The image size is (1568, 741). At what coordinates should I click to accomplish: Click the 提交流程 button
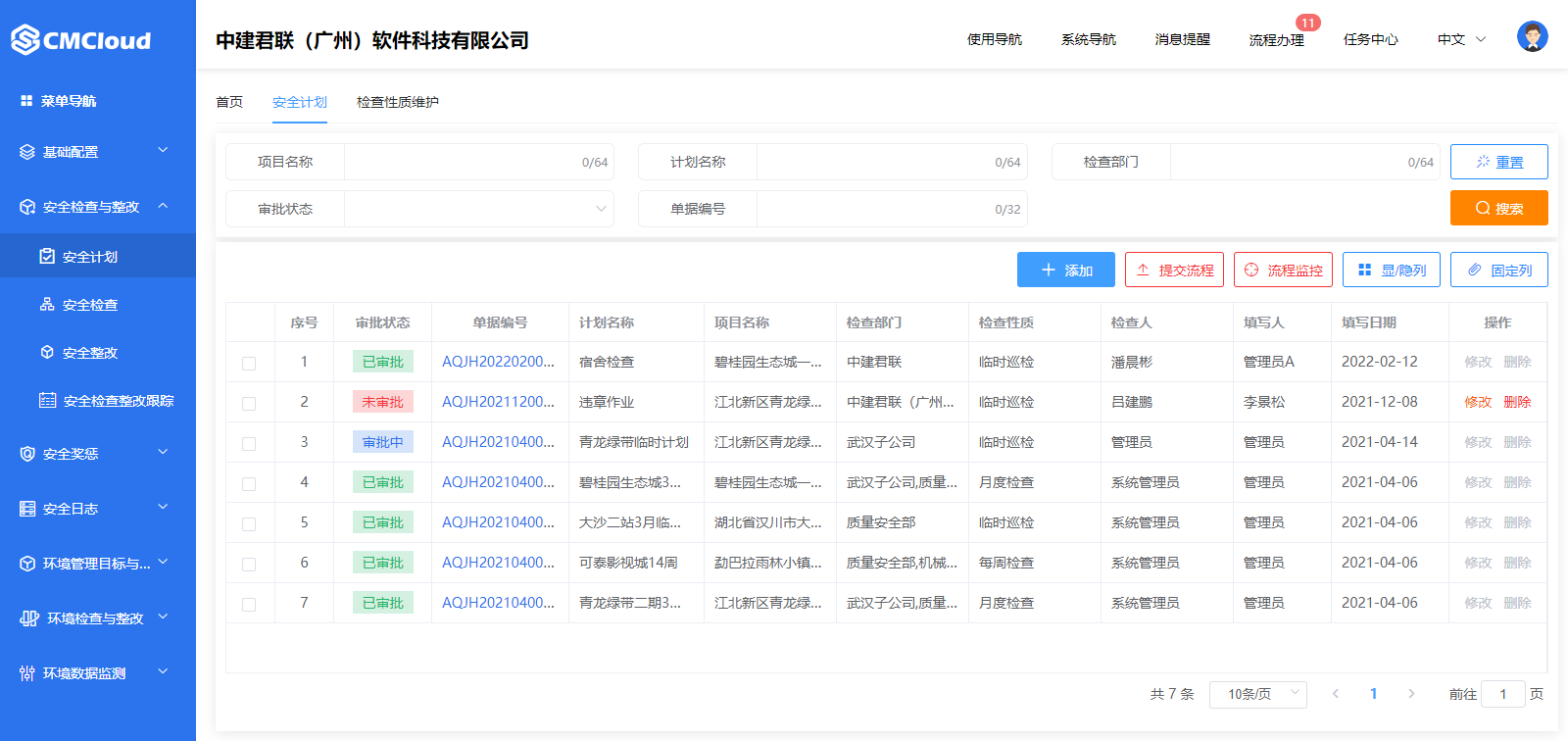coord(1174,270)
